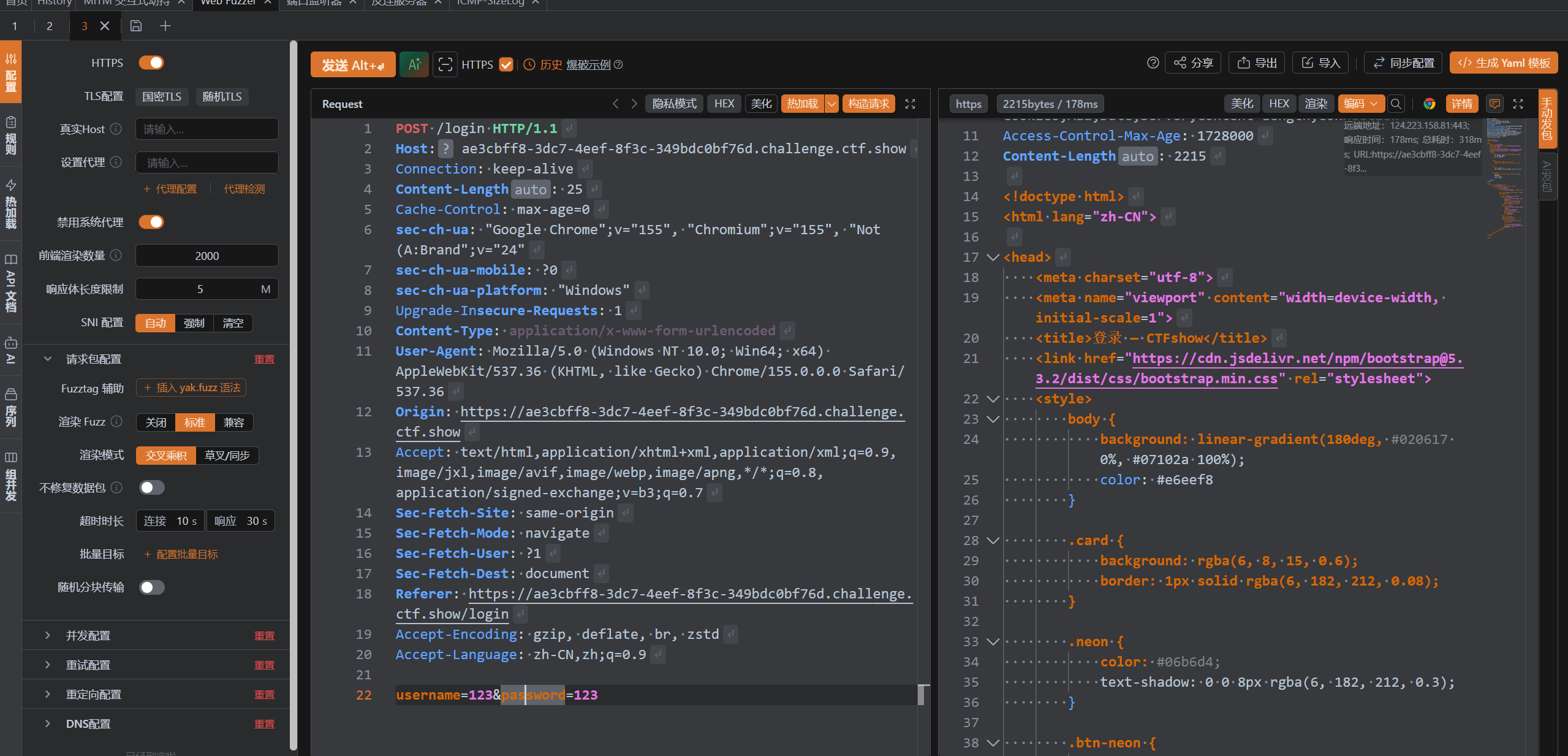Expand the DNS配置 section
Image resolution: width=1568 pixels, height=756 pixels.
click(47, 724)
